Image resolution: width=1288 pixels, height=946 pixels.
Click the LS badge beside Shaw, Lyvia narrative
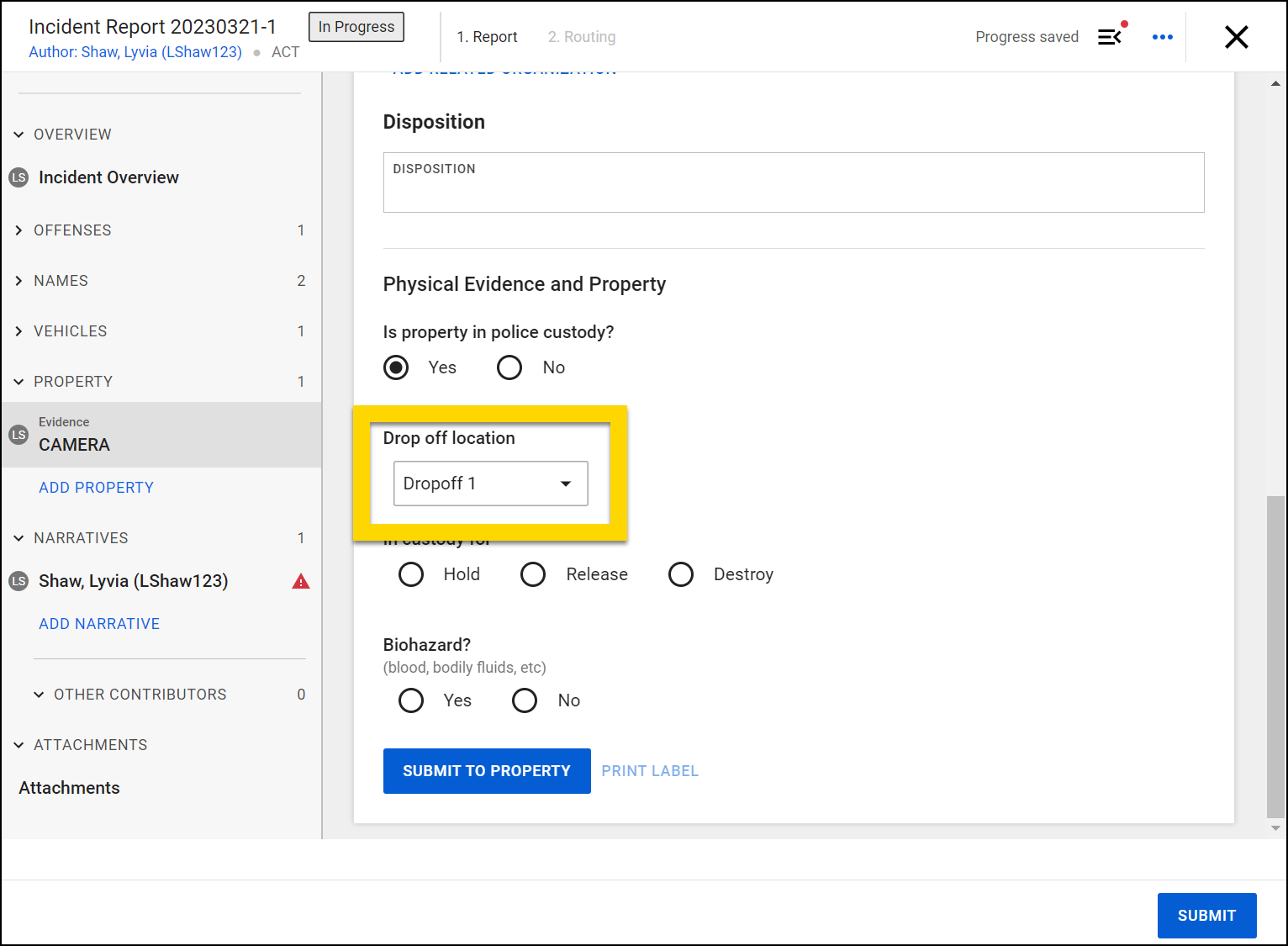click(18, 581)
